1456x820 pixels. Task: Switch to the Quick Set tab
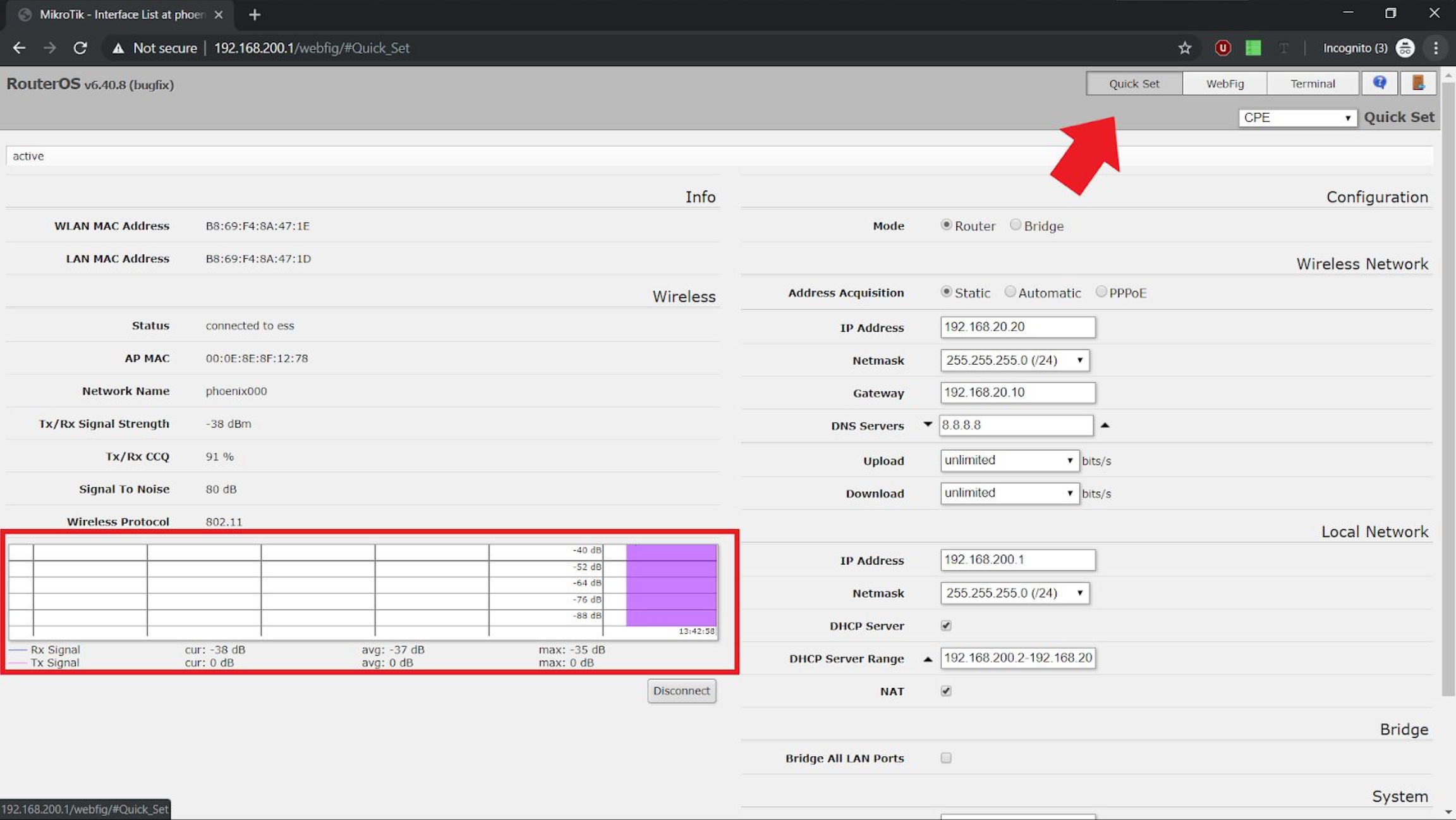point(1134,83)
